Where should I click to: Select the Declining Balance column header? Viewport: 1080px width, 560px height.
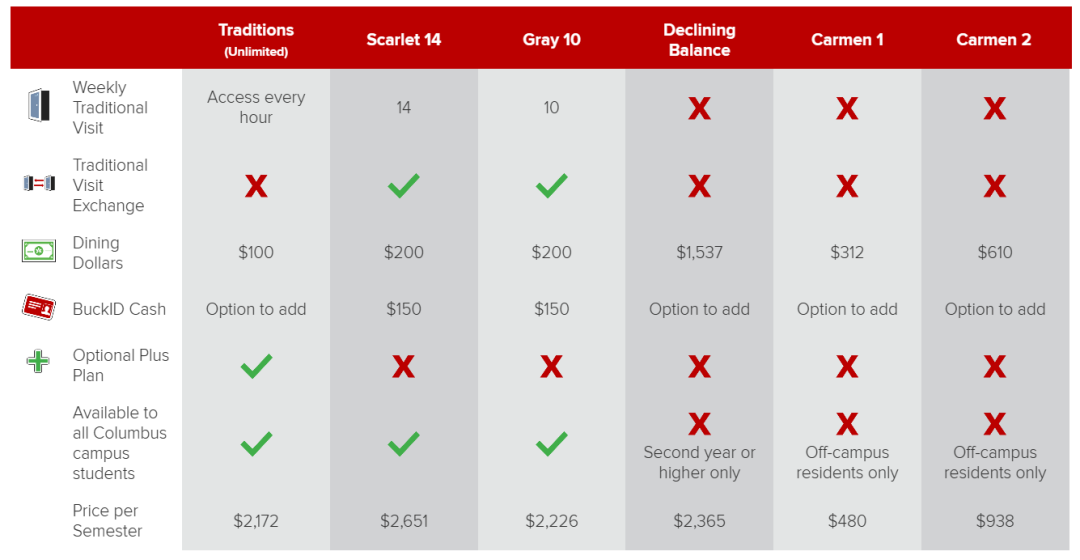[699, 39]
